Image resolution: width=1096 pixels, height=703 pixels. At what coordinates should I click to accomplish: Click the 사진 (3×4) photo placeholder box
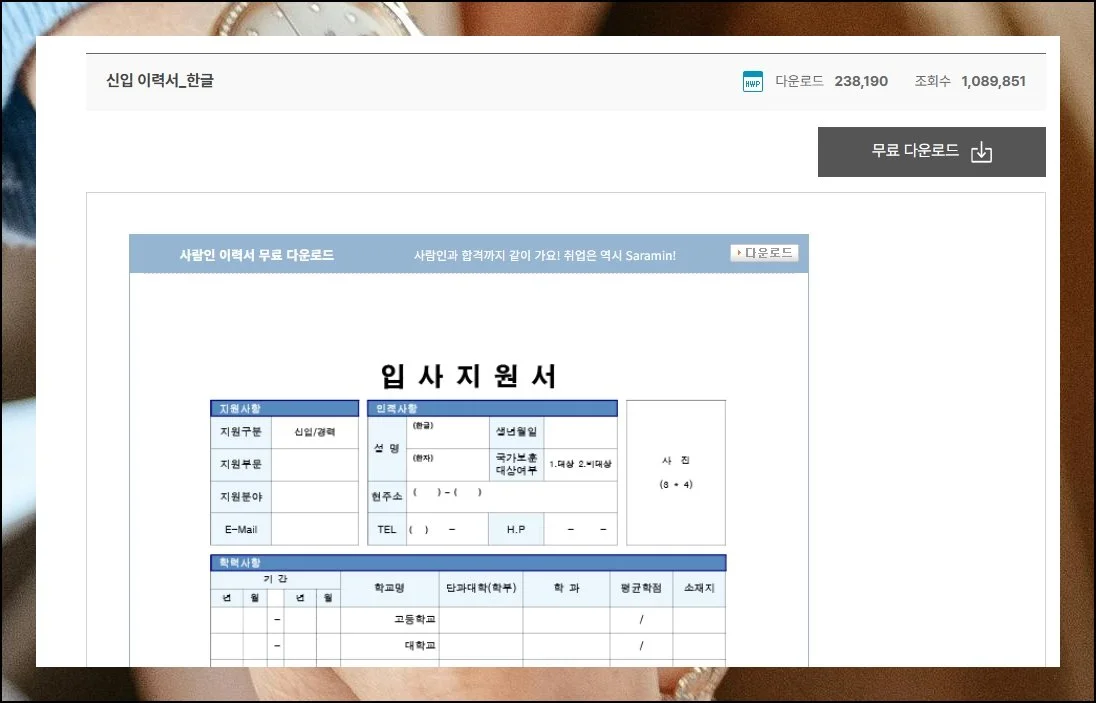(676, 473)
